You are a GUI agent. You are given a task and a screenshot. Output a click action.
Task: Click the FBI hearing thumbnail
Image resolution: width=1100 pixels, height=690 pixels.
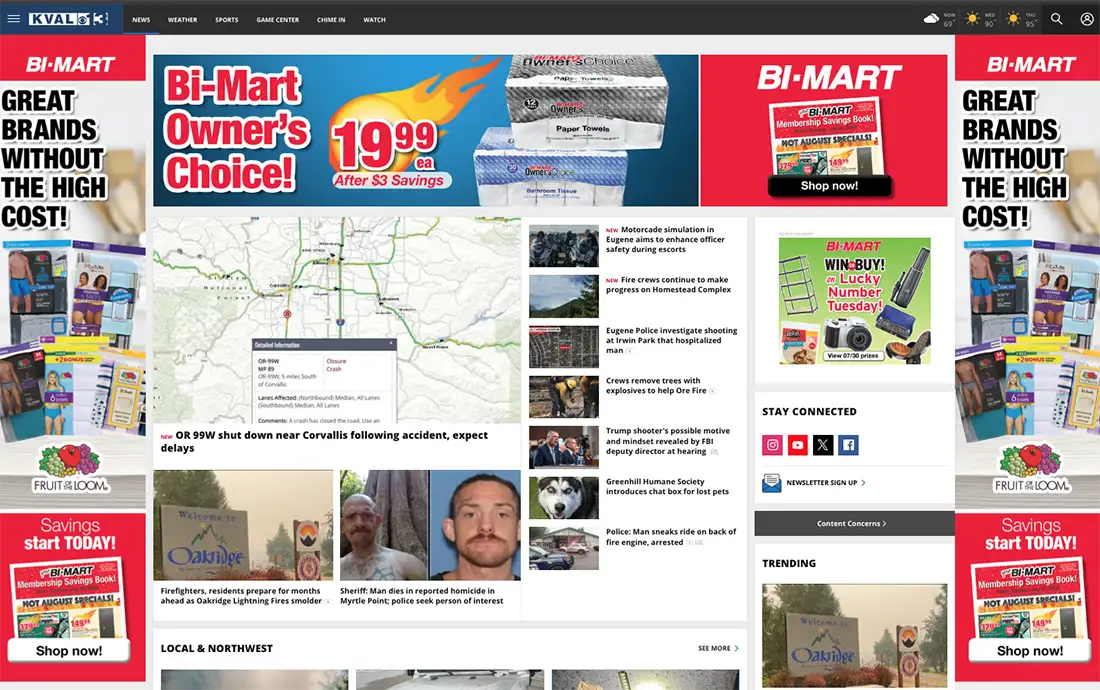[564, 447]
